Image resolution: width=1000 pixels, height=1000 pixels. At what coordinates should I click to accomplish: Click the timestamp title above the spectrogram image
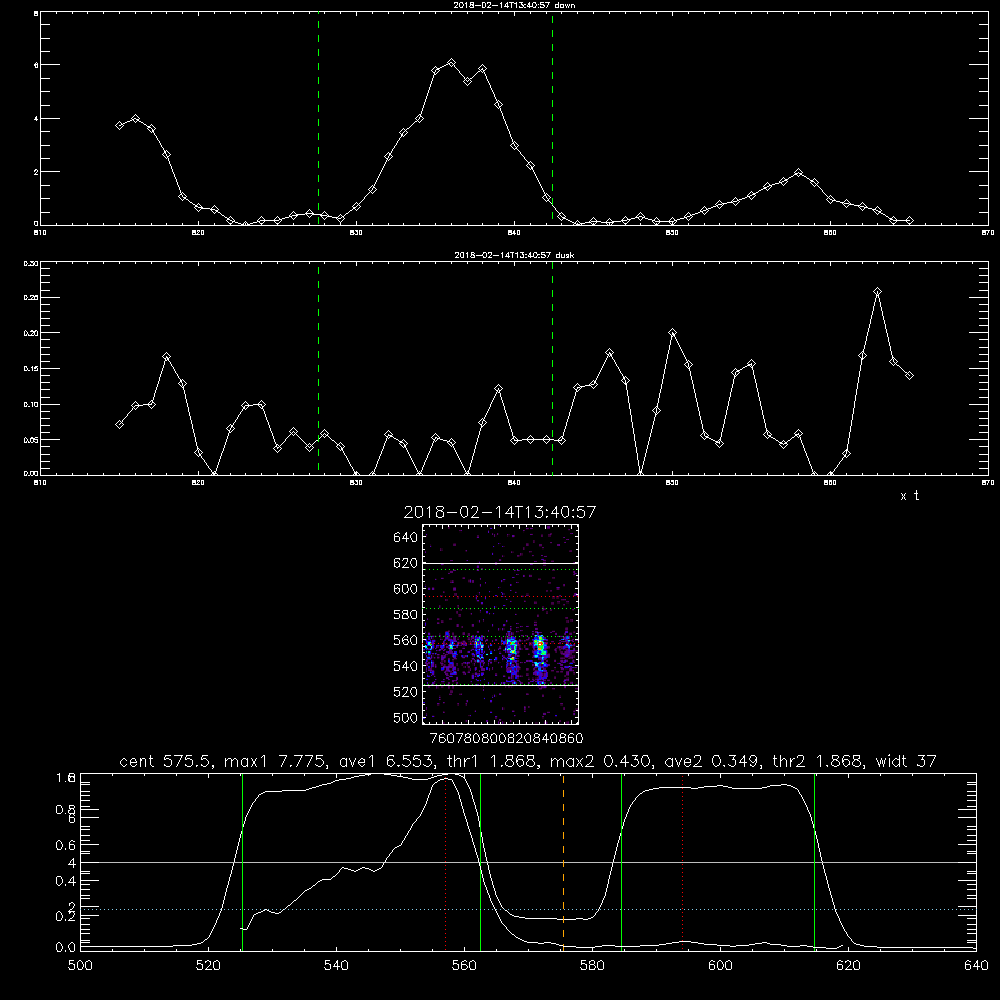coord(500,512)
